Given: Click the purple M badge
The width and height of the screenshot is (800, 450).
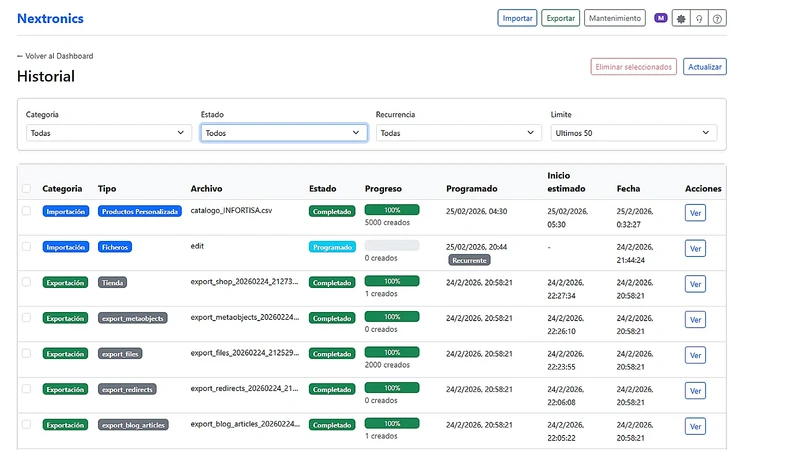Looking at the screenshot, I should (661, 18).
